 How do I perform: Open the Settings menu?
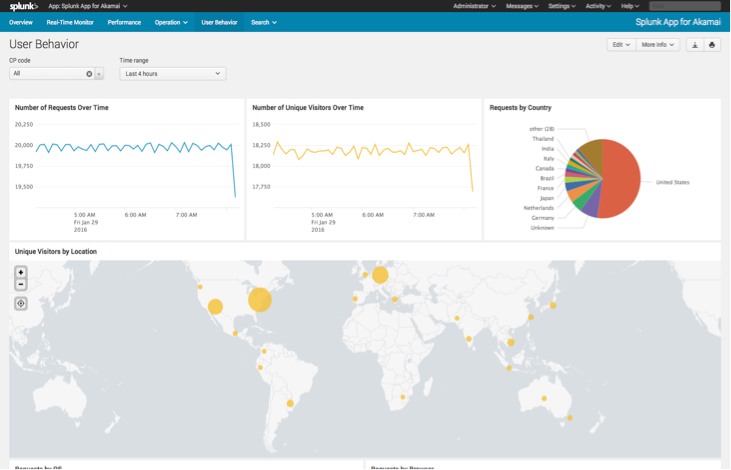[562, 6]
